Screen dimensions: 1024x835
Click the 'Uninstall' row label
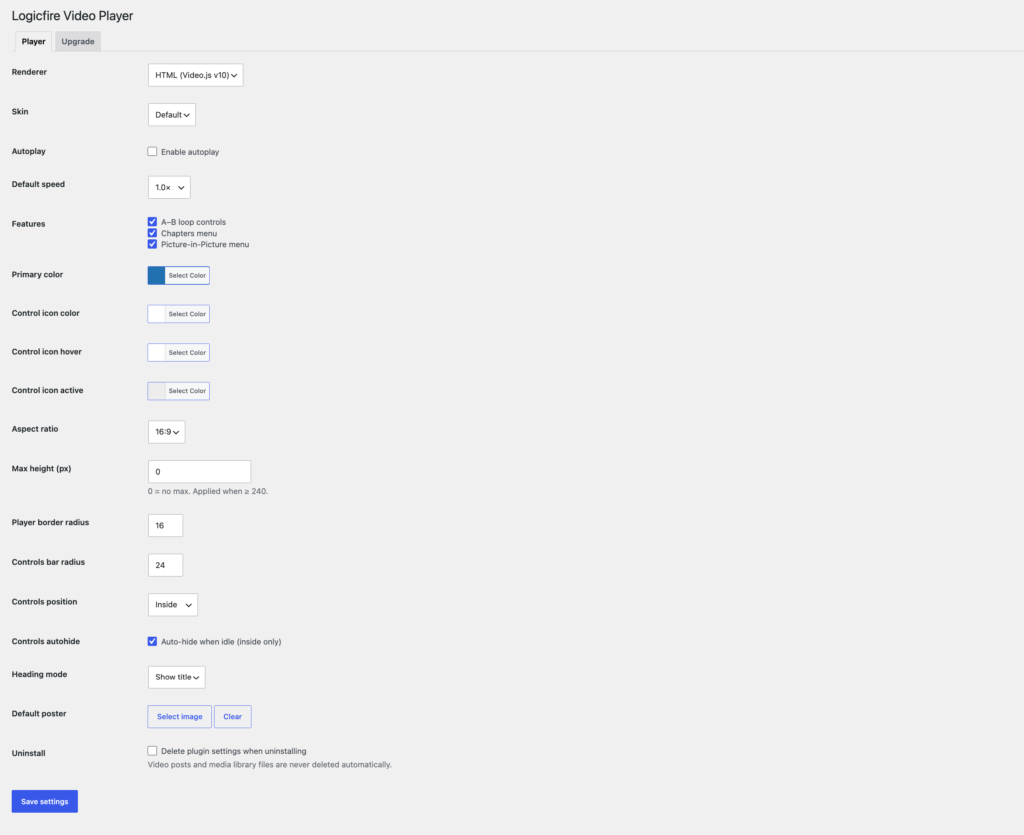[29, 753]
